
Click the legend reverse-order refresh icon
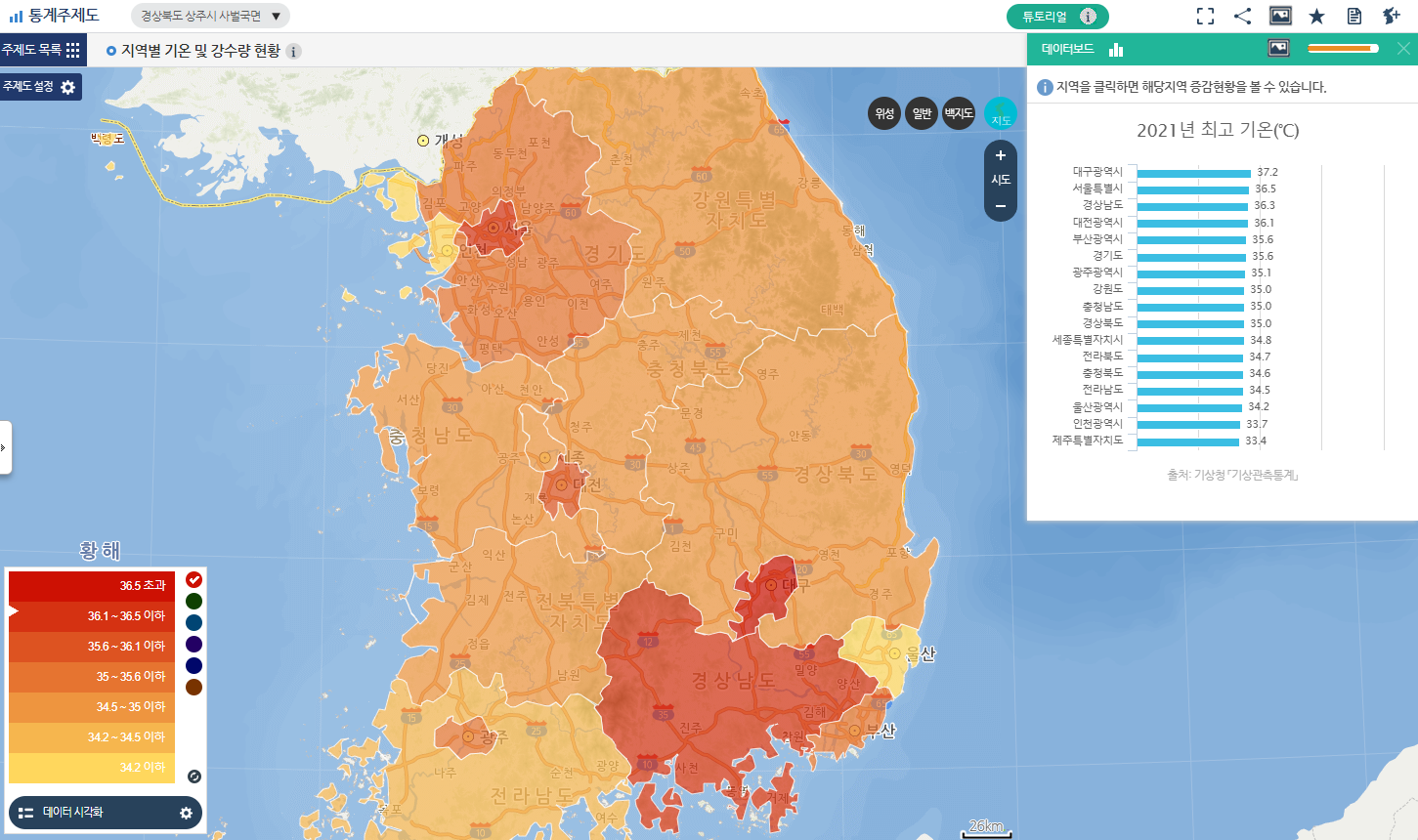193,777
